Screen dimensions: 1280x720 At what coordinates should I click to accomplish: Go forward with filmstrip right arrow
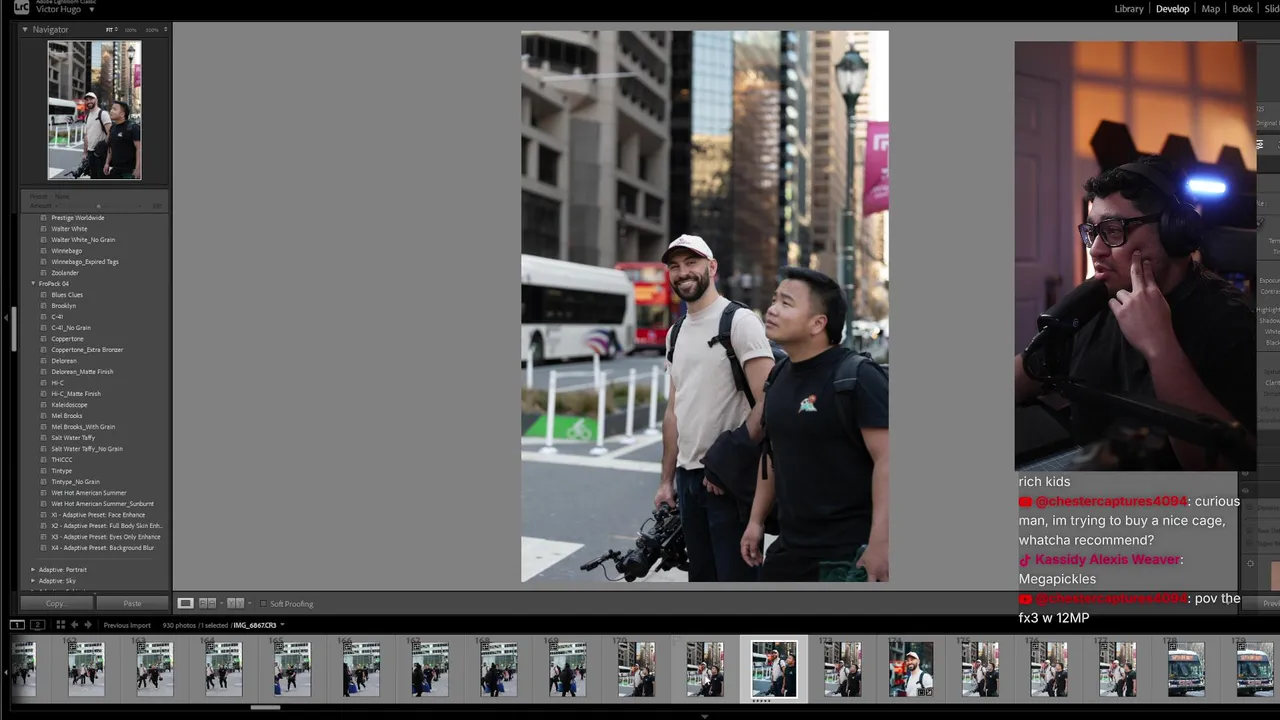(x=88, y=625)
